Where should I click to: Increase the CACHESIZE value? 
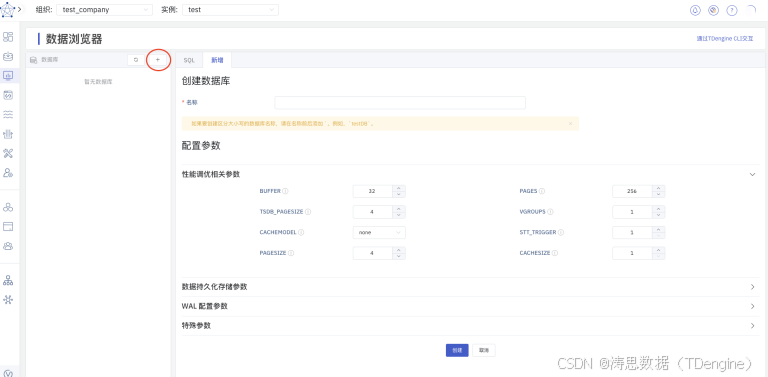click(x=658, y=250)
